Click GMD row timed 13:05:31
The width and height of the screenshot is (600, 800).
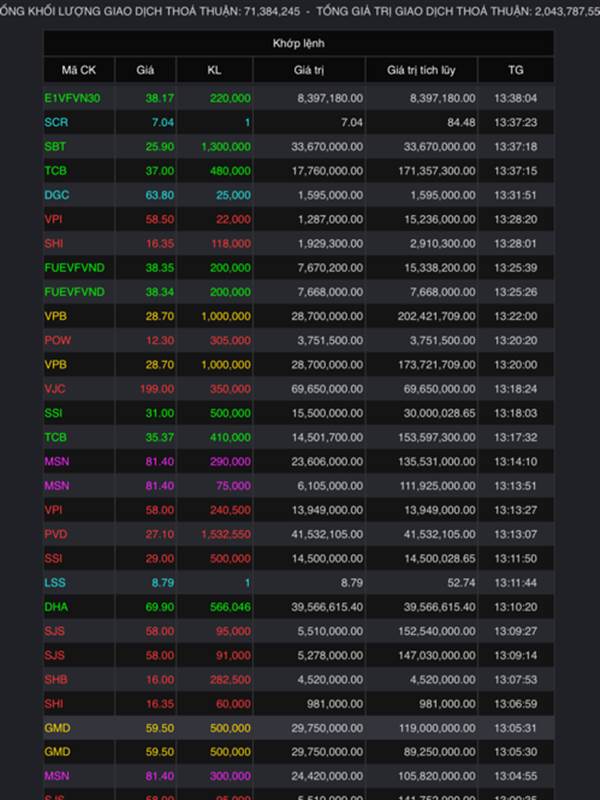[298, 728]
